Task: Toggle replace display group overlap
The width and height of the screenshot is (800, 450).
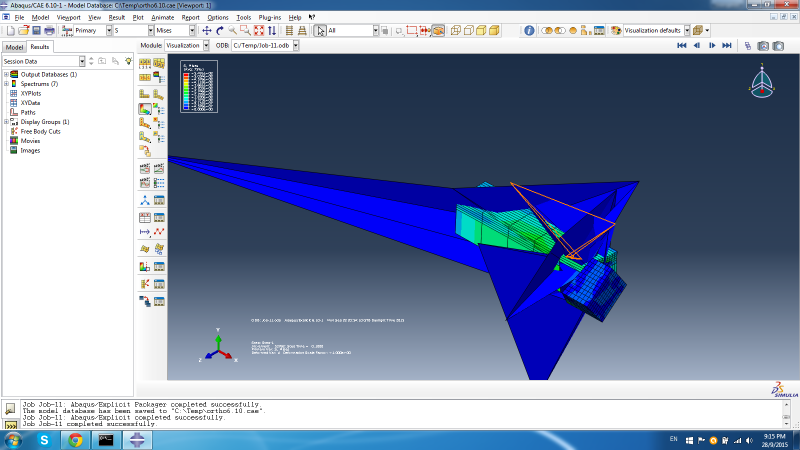Action: tap(546, 31)
